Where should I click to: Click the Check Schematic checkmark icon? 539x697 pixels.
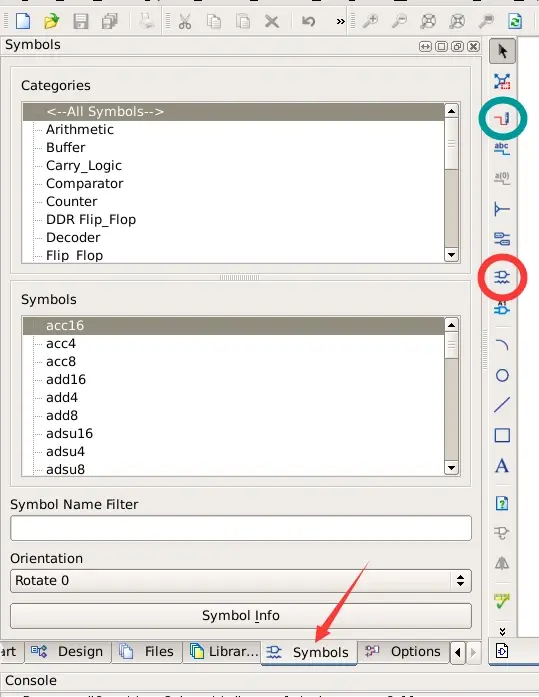pyautogui.click(x=502, y=601)
